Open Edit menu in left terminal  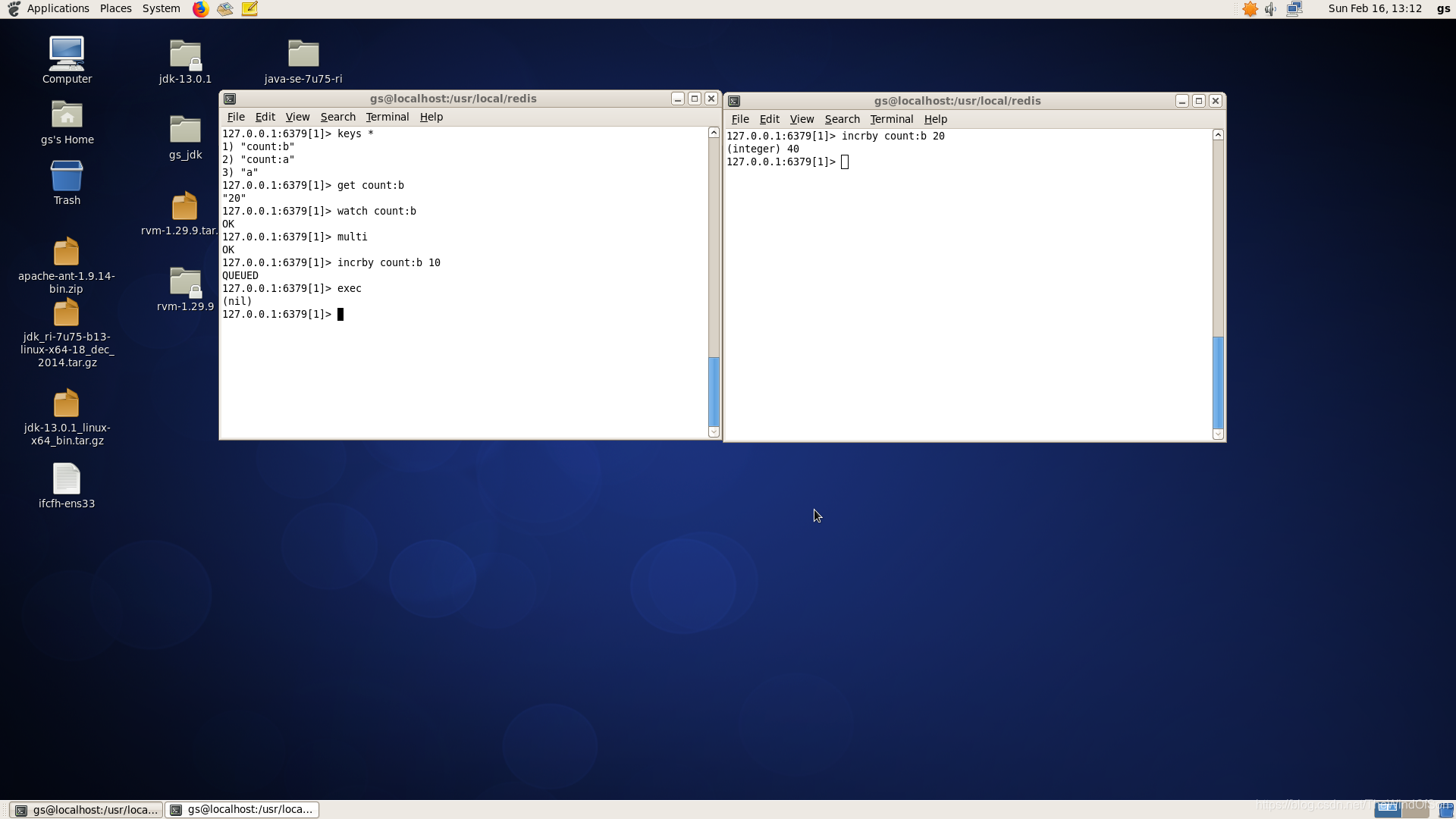pyautogui.click(x=265, y=117)
